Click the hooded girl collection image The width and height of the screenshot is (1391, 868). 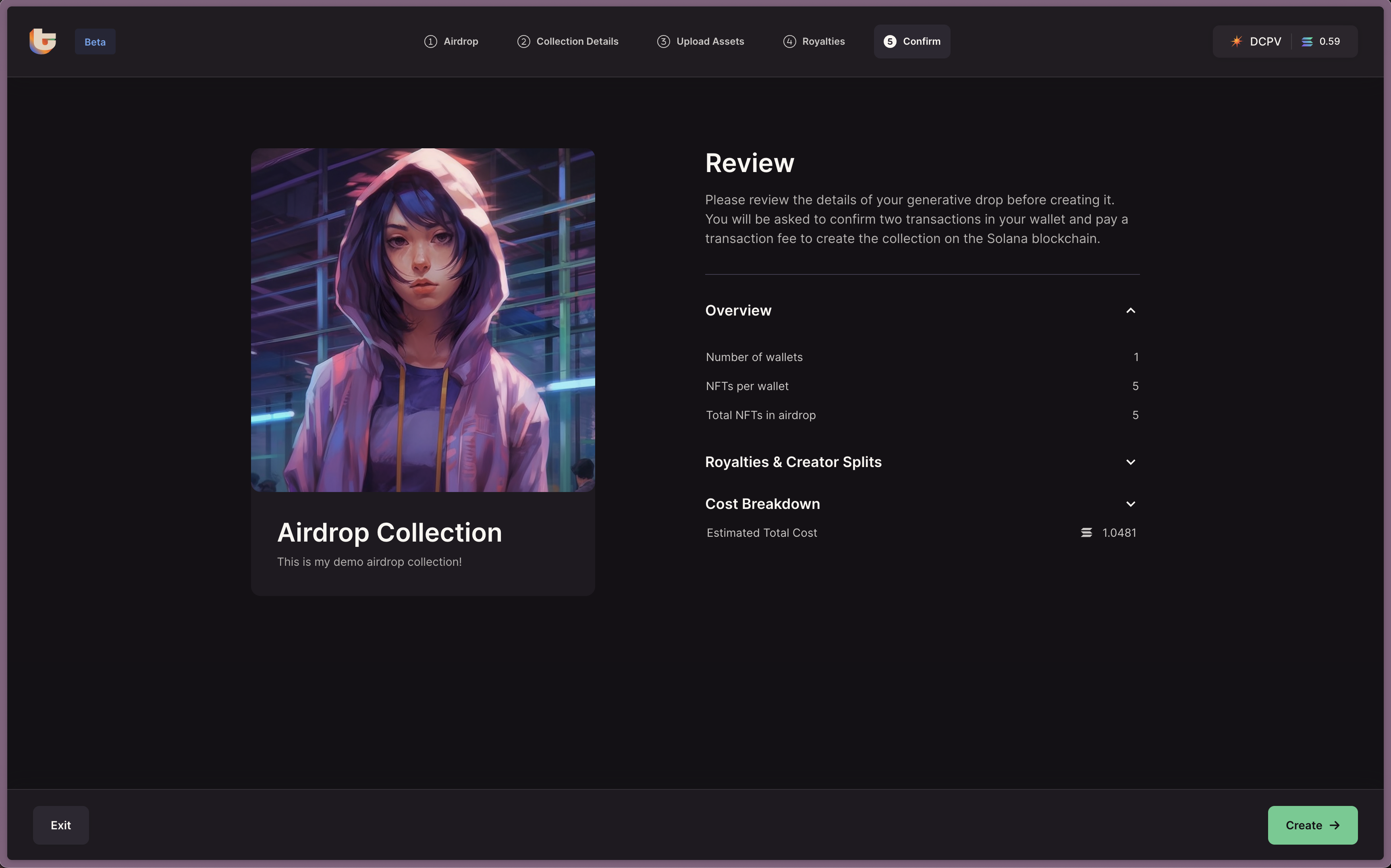coord(423,320)
